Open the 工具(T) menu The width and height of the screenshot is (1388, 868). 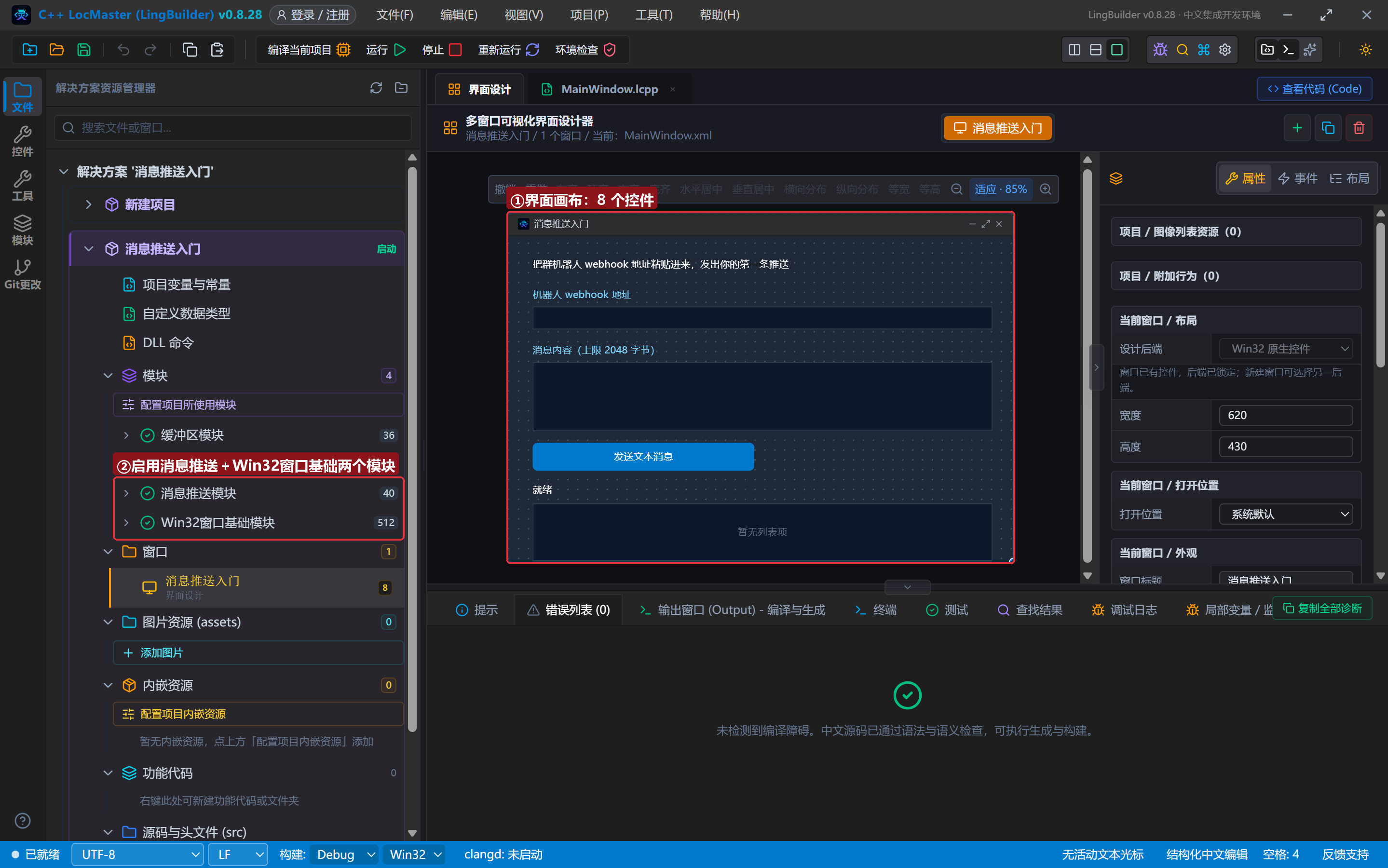pos(654,15)
